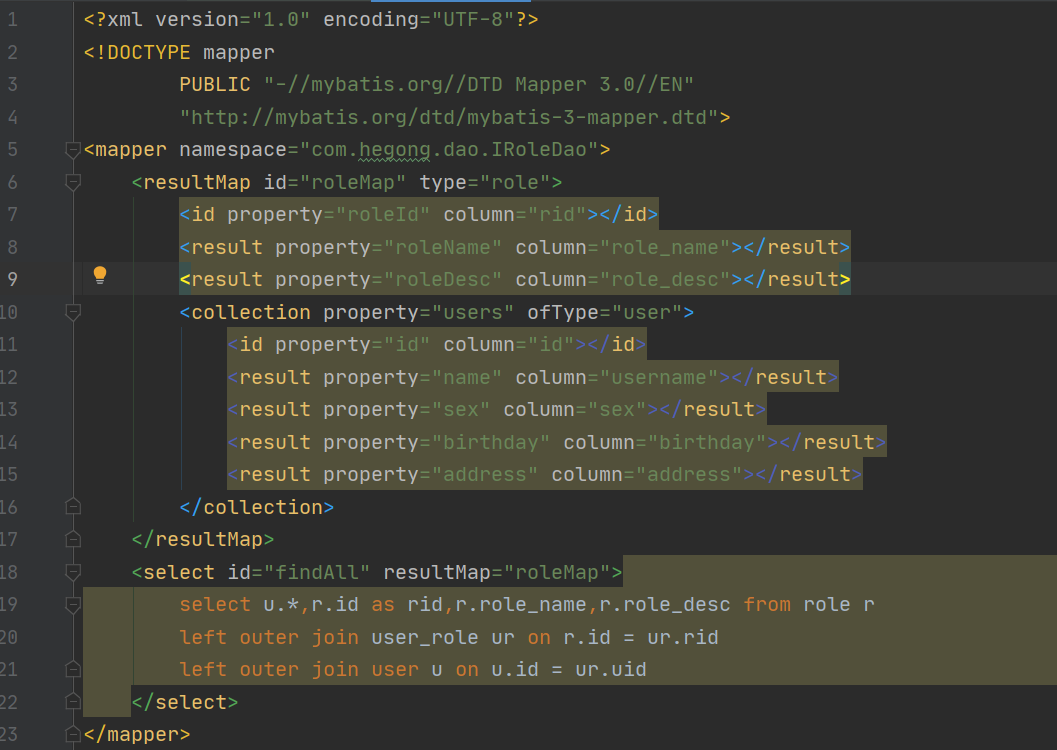Image resolution: width=1057 pixels, height=750 pixels.
Task: Click select id "findAll" value
Action: click(317, 572)
